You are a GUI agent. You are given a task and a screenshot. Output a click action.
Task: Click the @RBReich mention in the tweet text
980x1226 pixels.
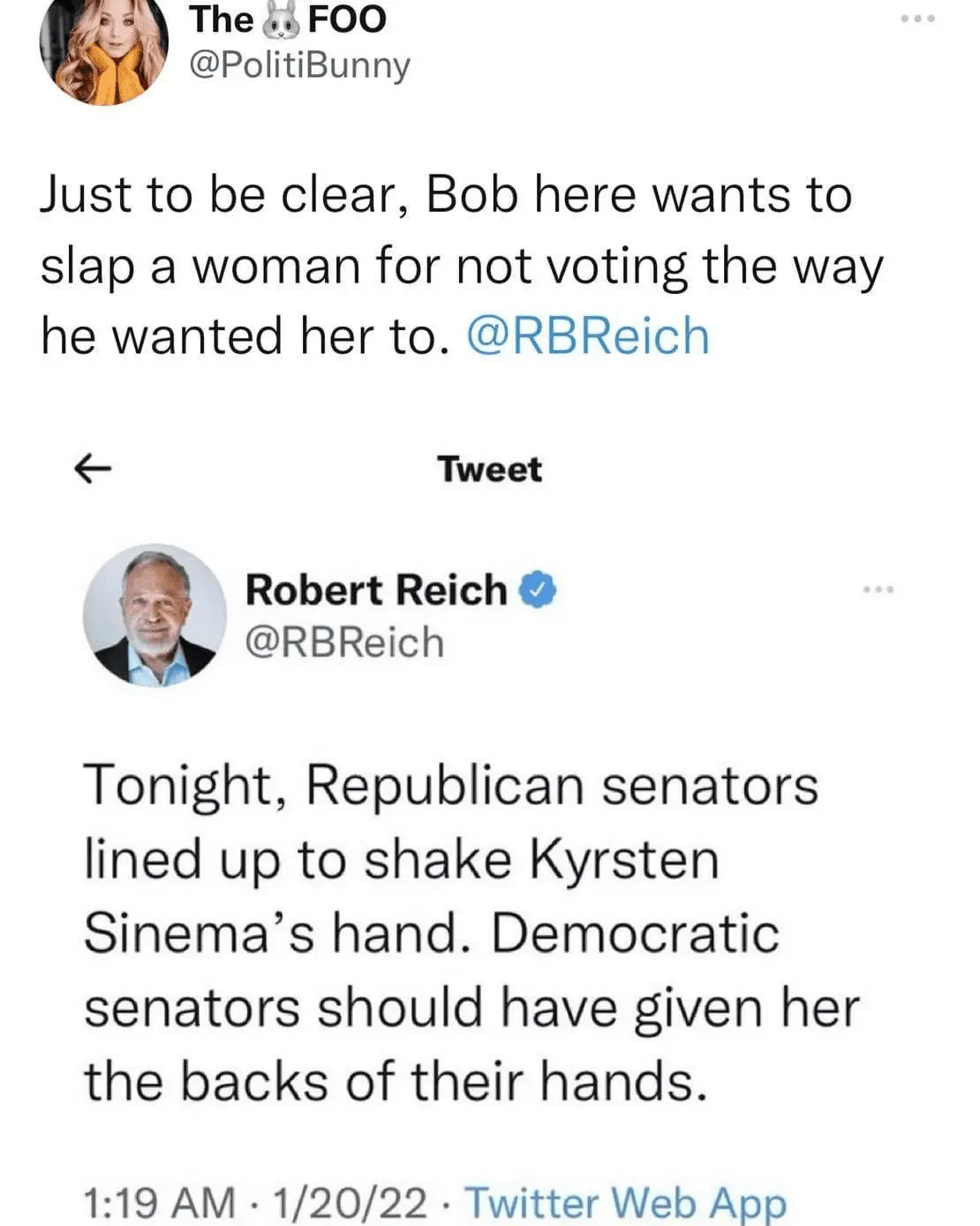587,336
